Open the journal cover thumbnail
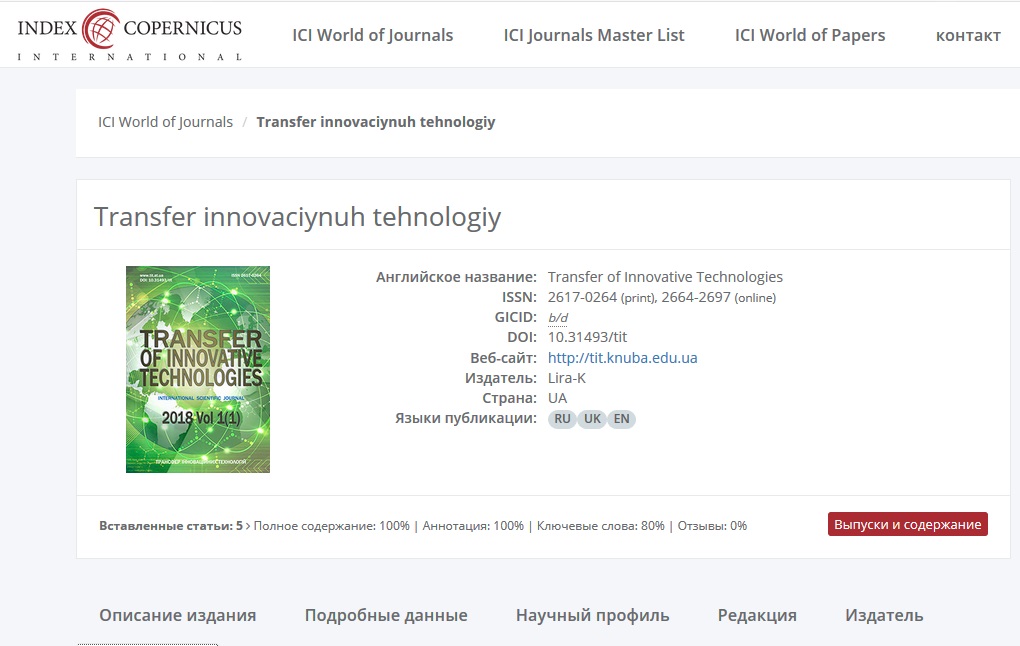The height and width of the screenshot is (646, 1020). point(198,369)
